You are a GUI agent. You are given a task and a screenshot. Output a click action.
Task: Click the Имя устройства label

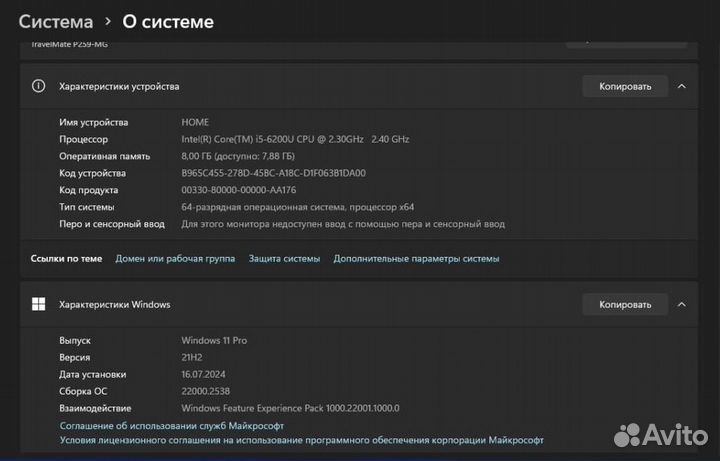pyautogui.click(x=93, y=123)
